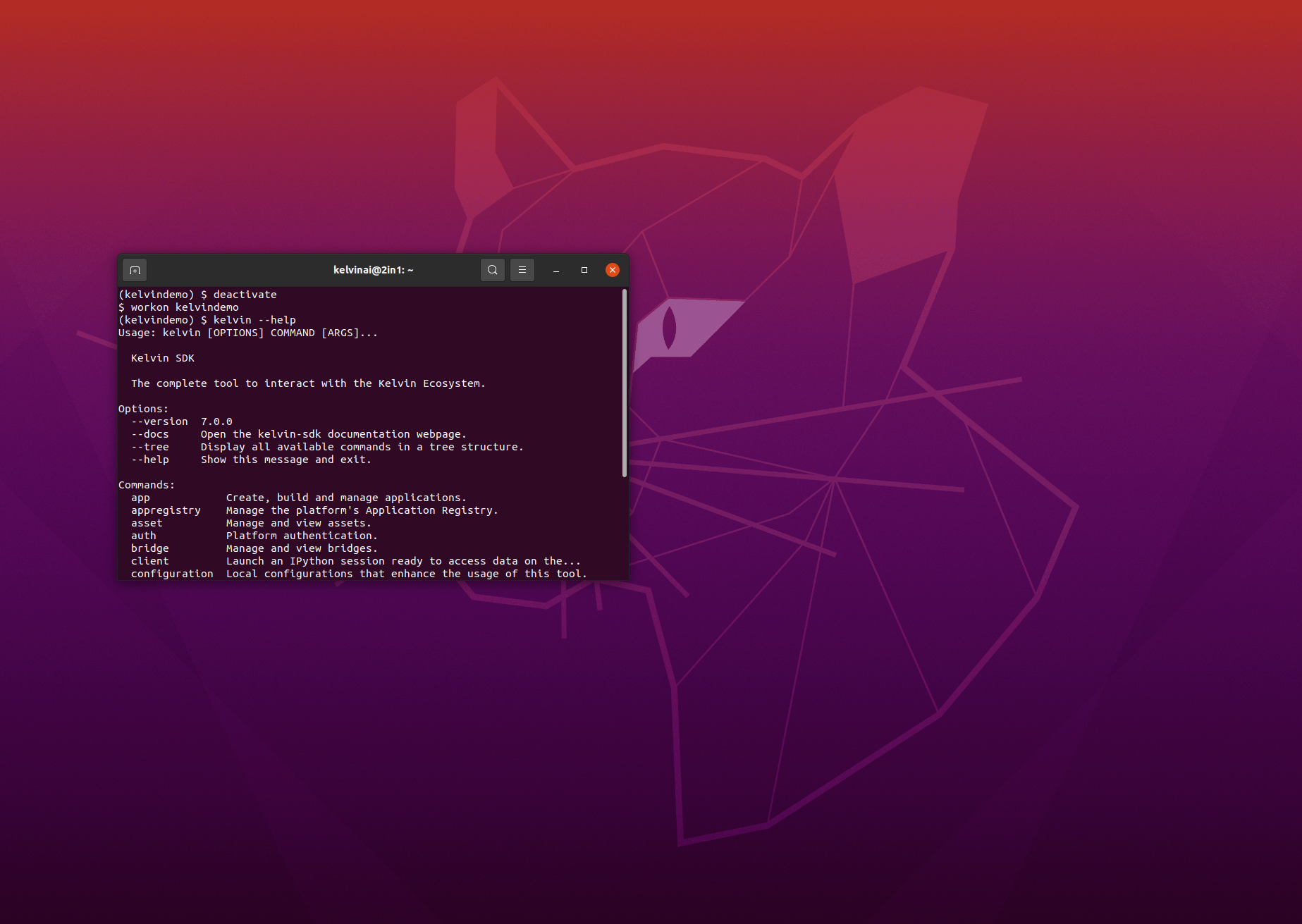Click the '--version 7.0.0' option text
1302x924 pixels.
coord(181,421)
